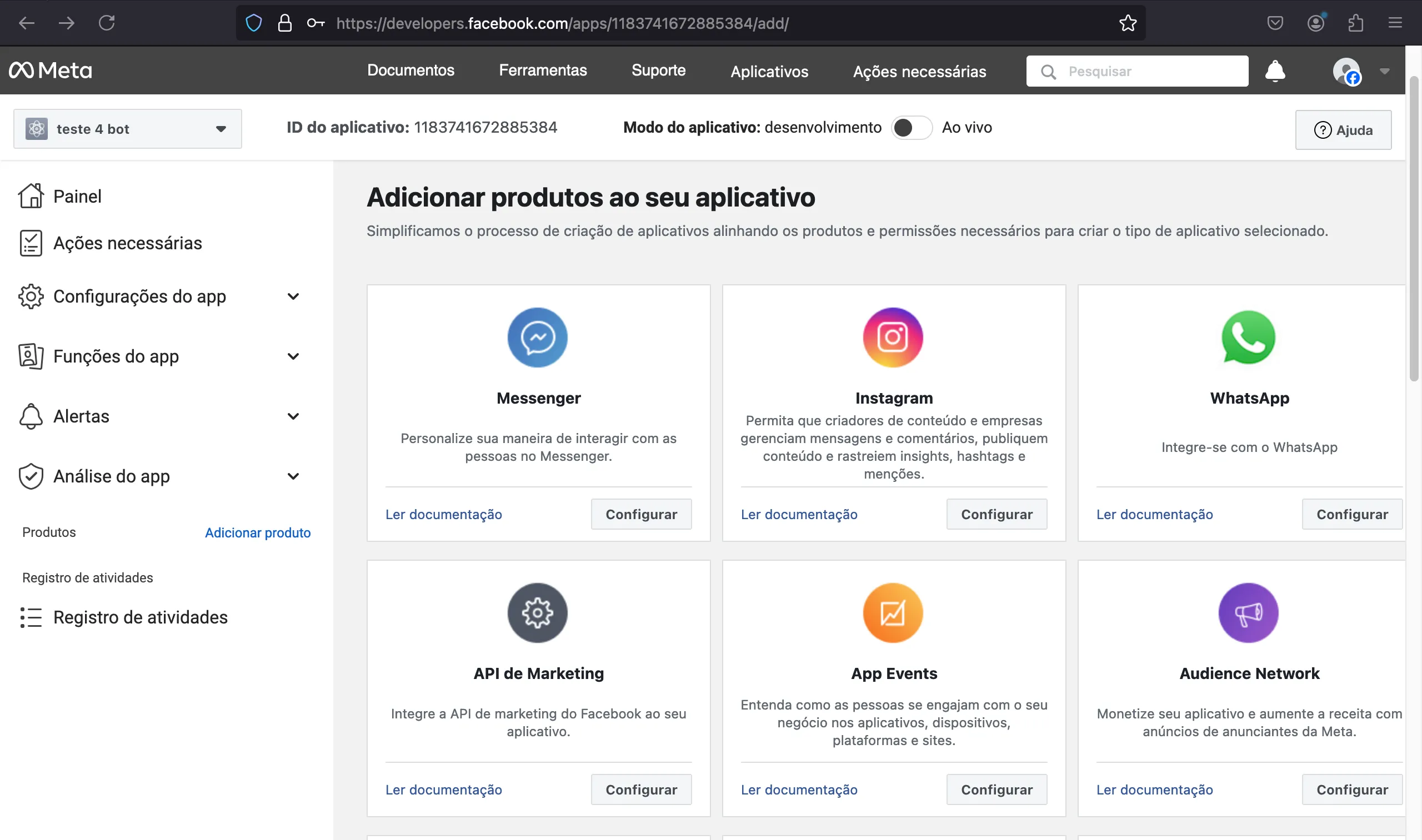This screenshot has height=840, width=1422.
Task: Click the browser address bar URL
Action: 562,23
